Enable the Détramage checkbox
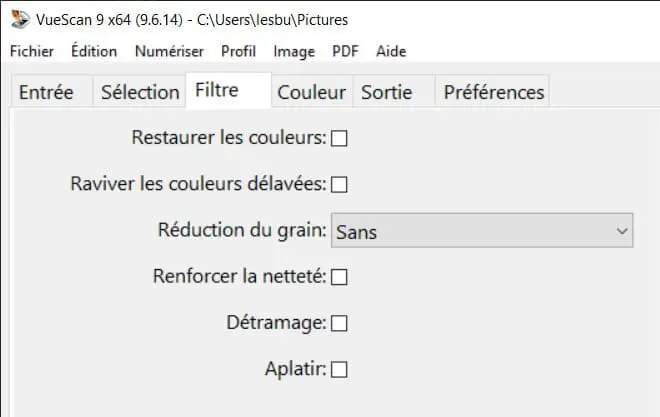The image size is (660, 417). coord(339,323)
